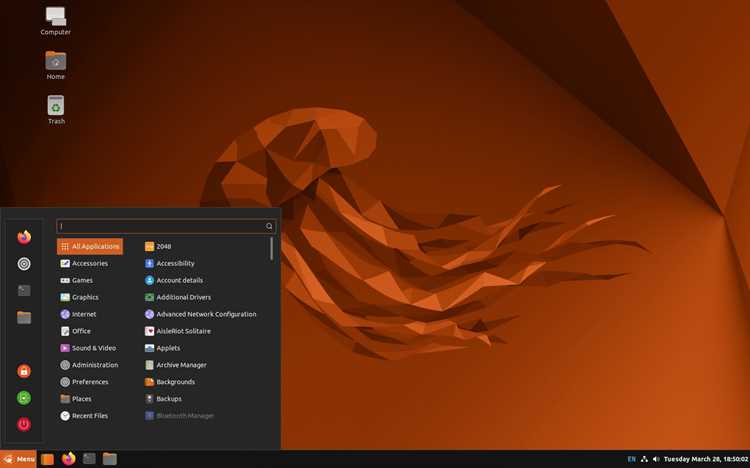The height and width of the screenshot is (468, 750).
Task: Open Advanced Network Configuration
Action: tap(200, 314)
